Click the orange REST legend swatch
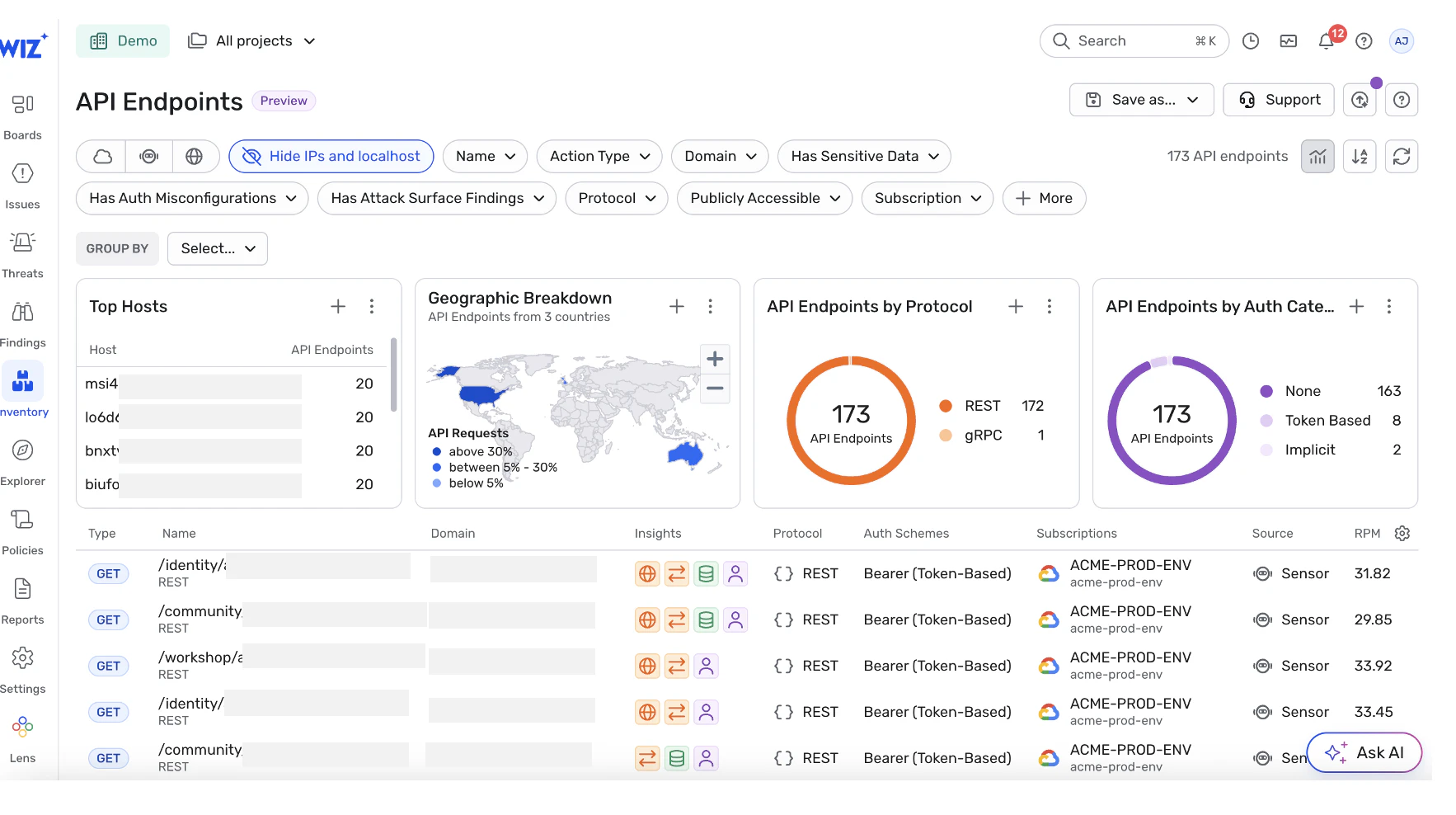1456x815 pixels. coord(946,406)
